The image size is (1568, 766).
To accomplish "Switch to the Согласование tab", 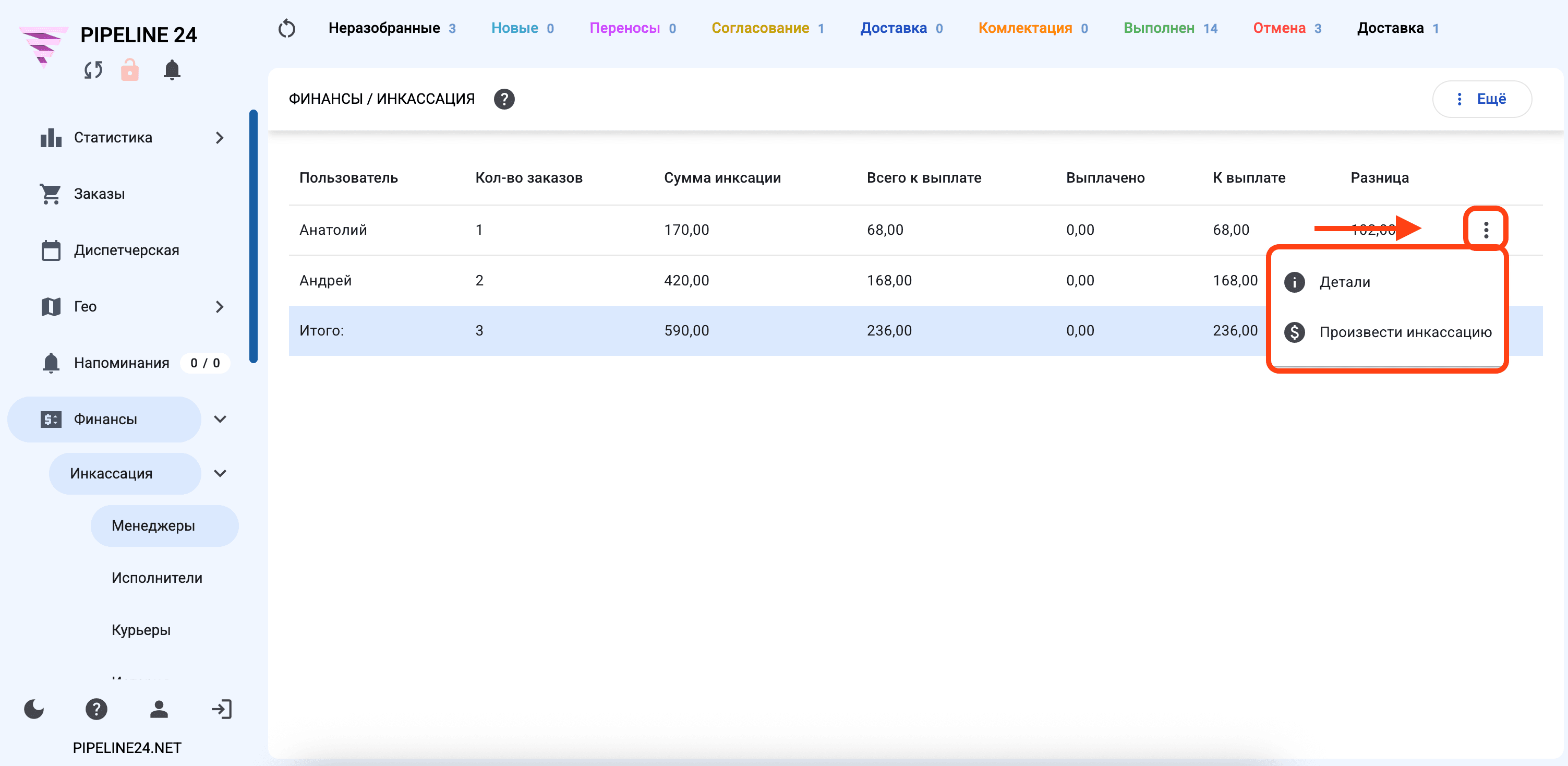I will (767, 28).
